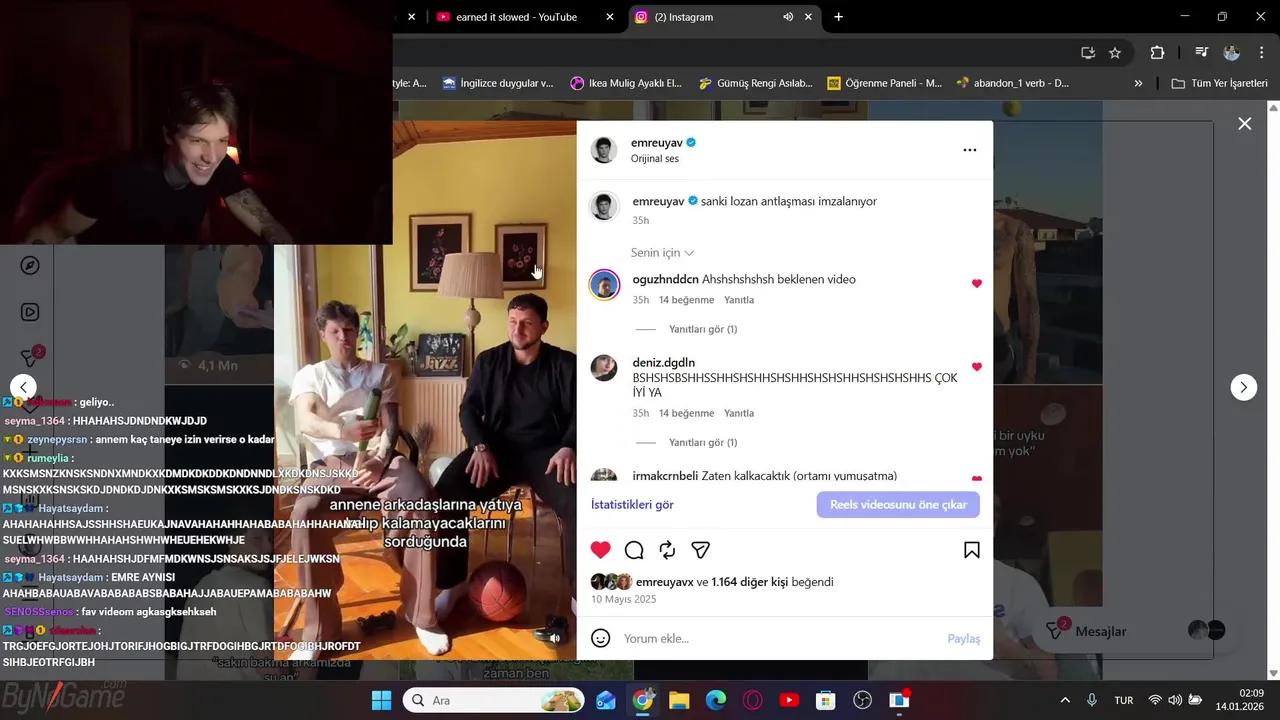Viewport: 1280px width, 720px height.
Task: Like the reel with the red heart
Action: 600,550
